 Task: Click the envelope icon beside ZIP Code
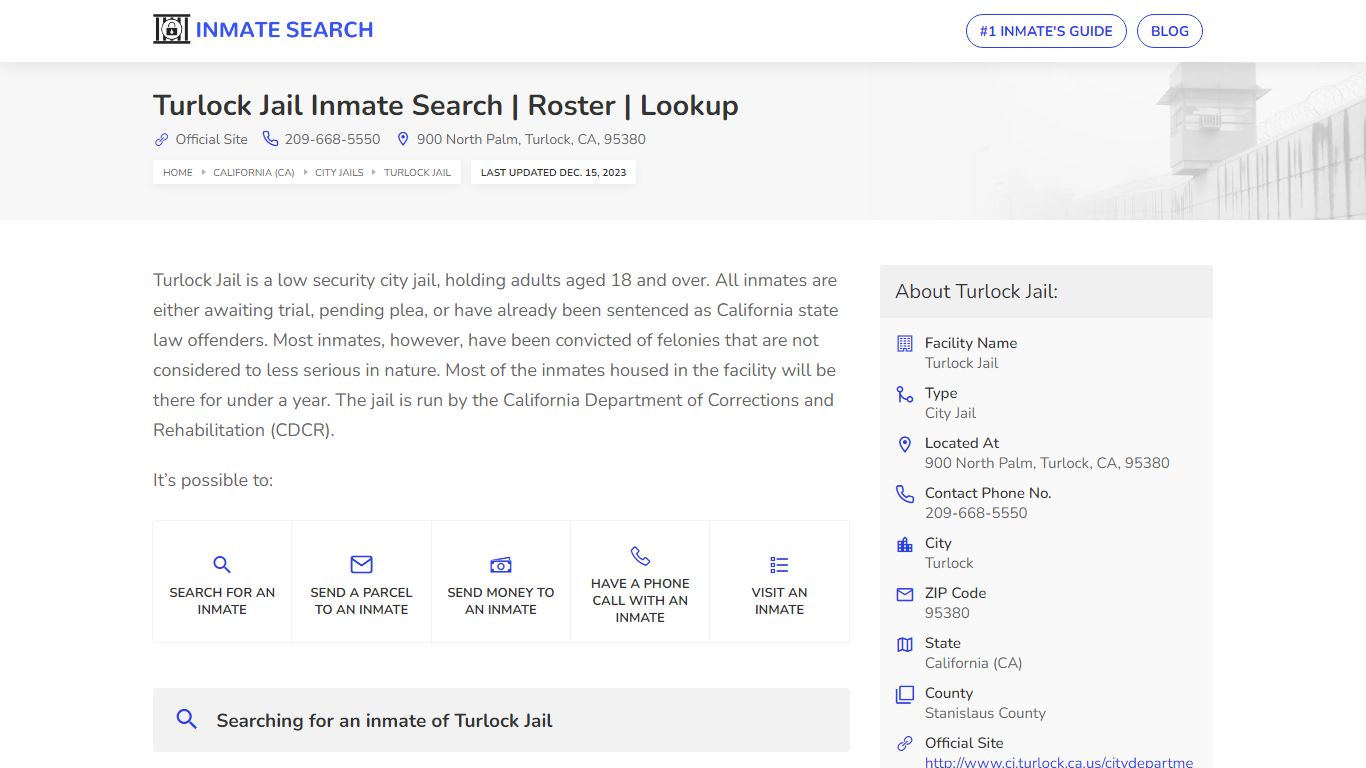(x=905, y=594)
